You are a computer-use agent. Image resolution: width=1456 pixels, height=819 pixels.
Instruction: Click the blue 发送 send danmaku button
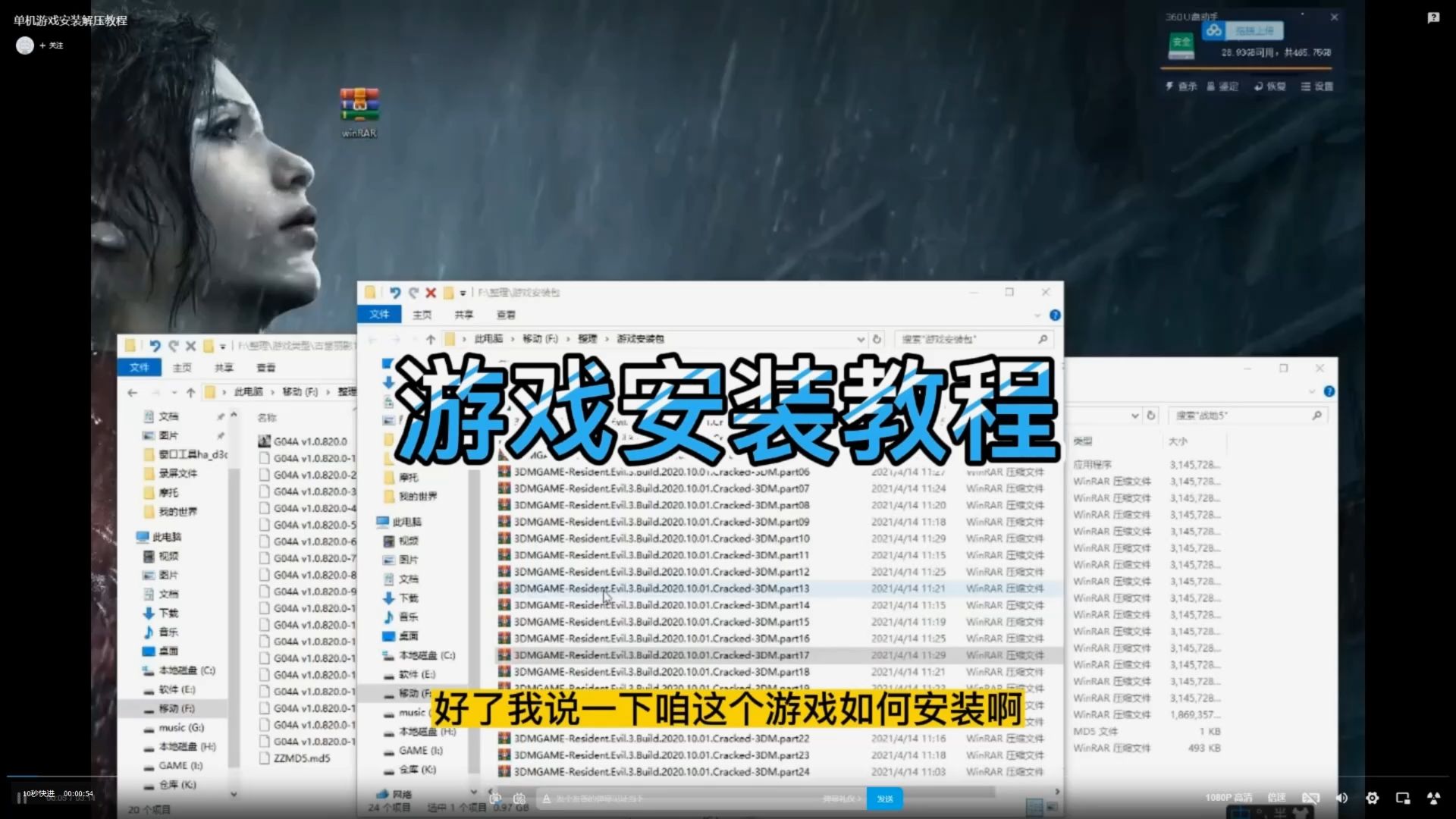click(x=884, y=799)
